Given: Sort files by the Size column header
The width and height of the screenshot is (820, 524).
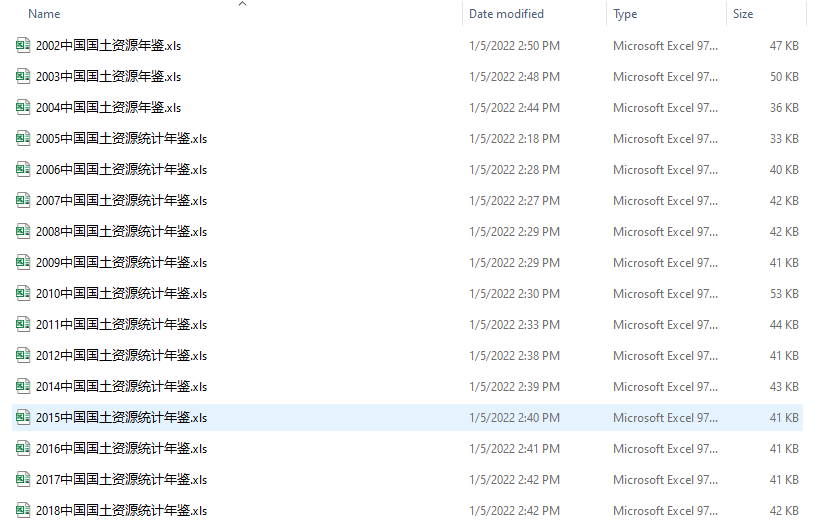Looking at the screenshot, I should [743, 14].
